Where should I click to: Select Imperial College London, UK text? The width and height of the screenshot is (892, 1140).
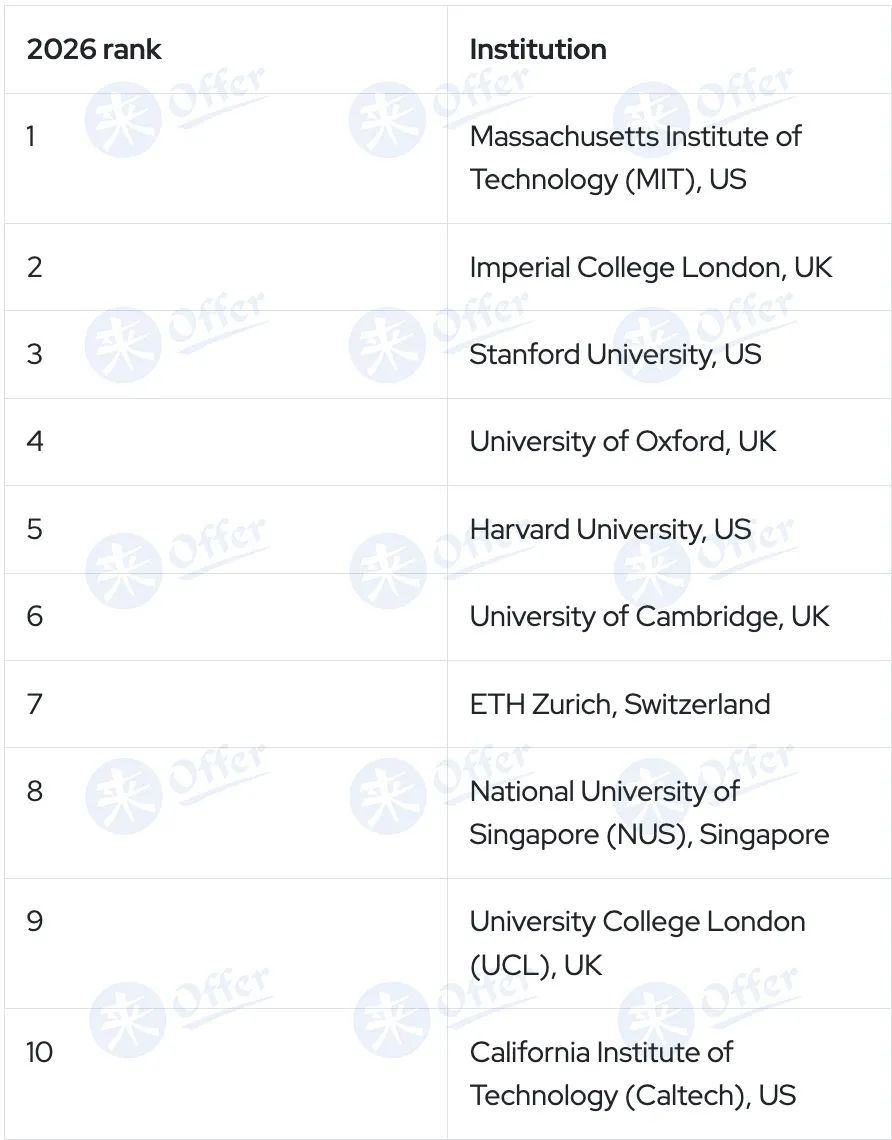[x=651, y=268]
